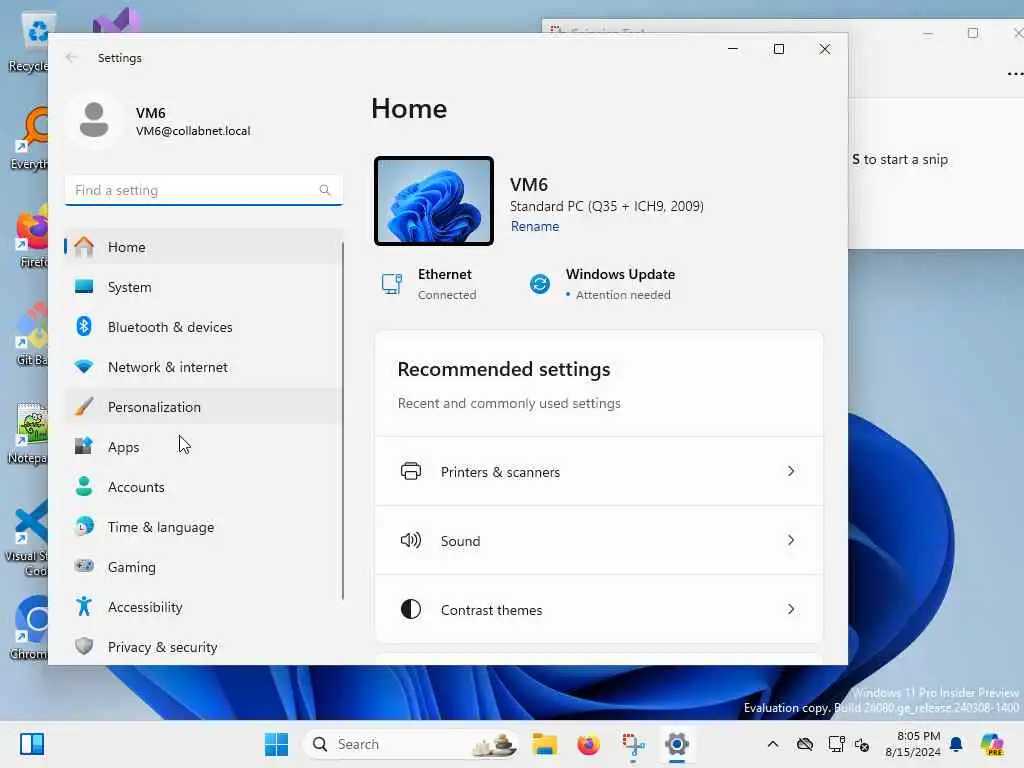Click the desktop wallpaper thumbnail

pyautogui.click(x=434, y=201)
